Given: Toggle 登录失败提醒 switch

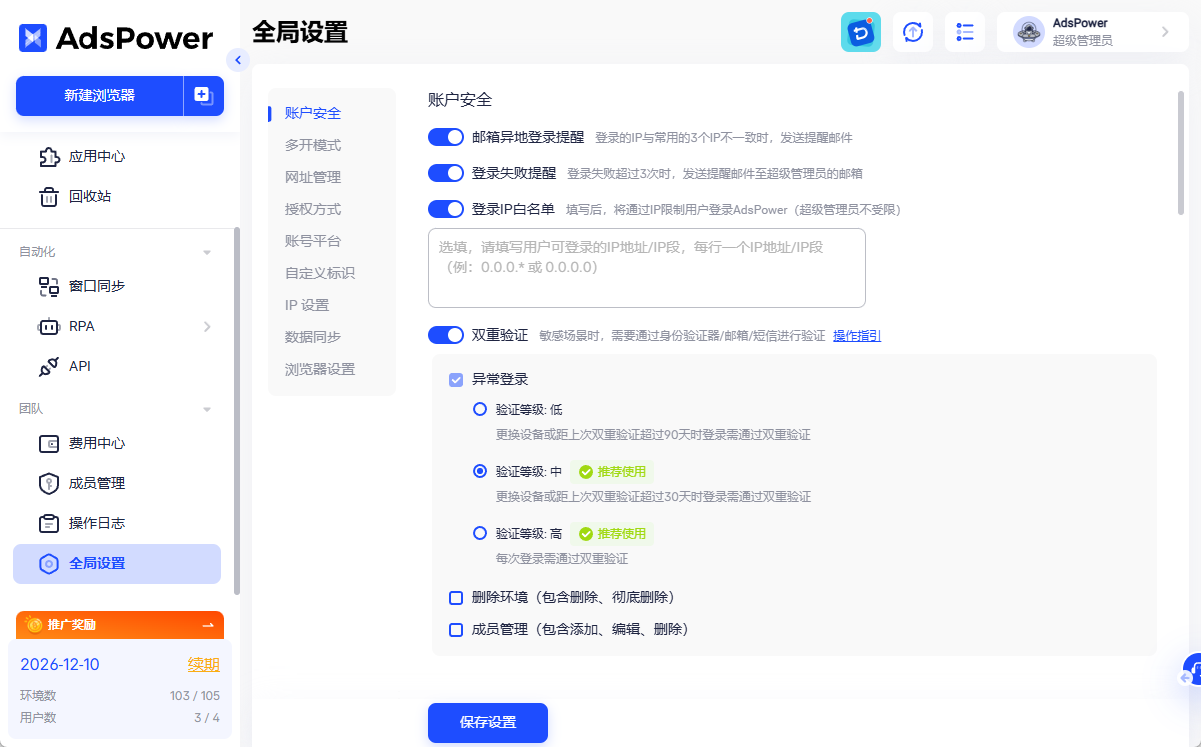Looking at the screenshot, I should 446,173.
